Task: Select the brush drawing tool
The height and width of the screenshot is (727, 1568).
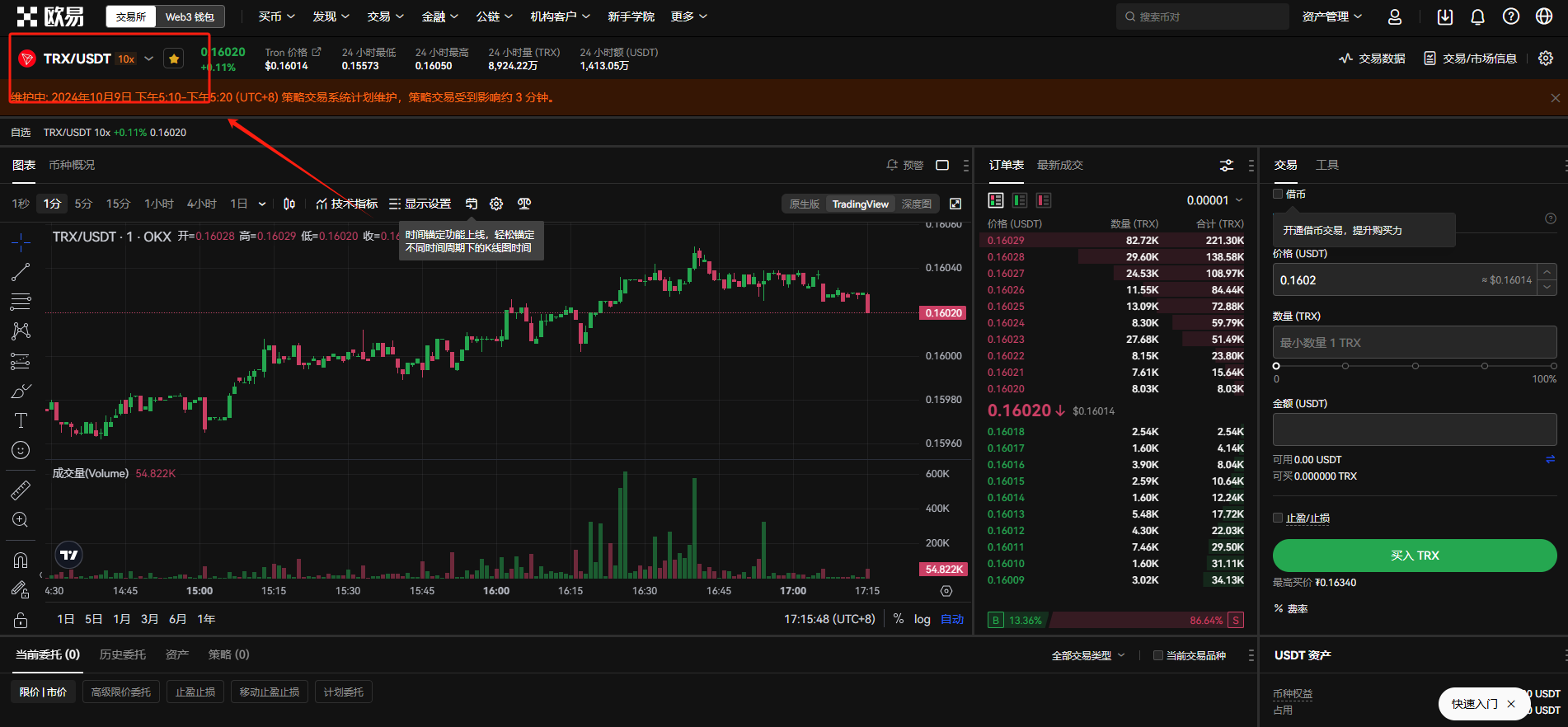Action: point(21,391)
